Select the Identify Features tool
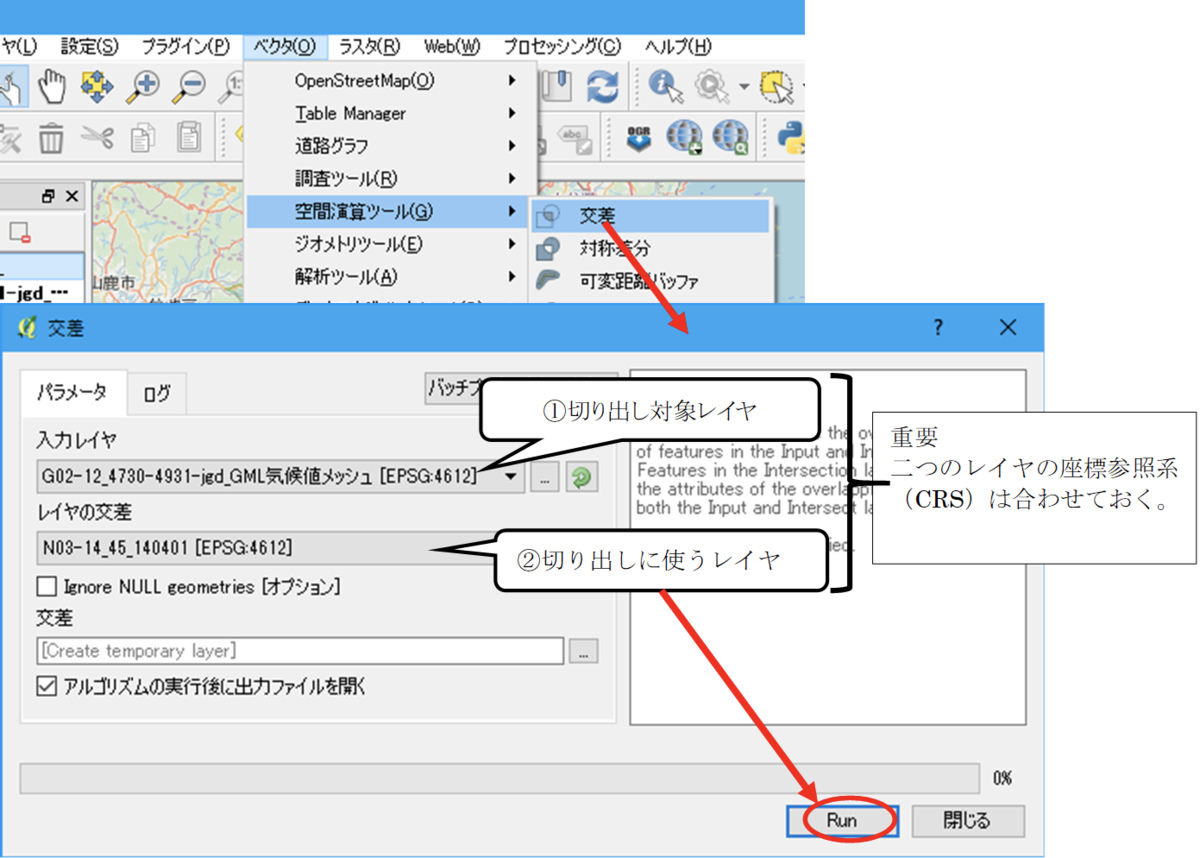The height and width of the screenshot is (858, 1200). (665, 87)
